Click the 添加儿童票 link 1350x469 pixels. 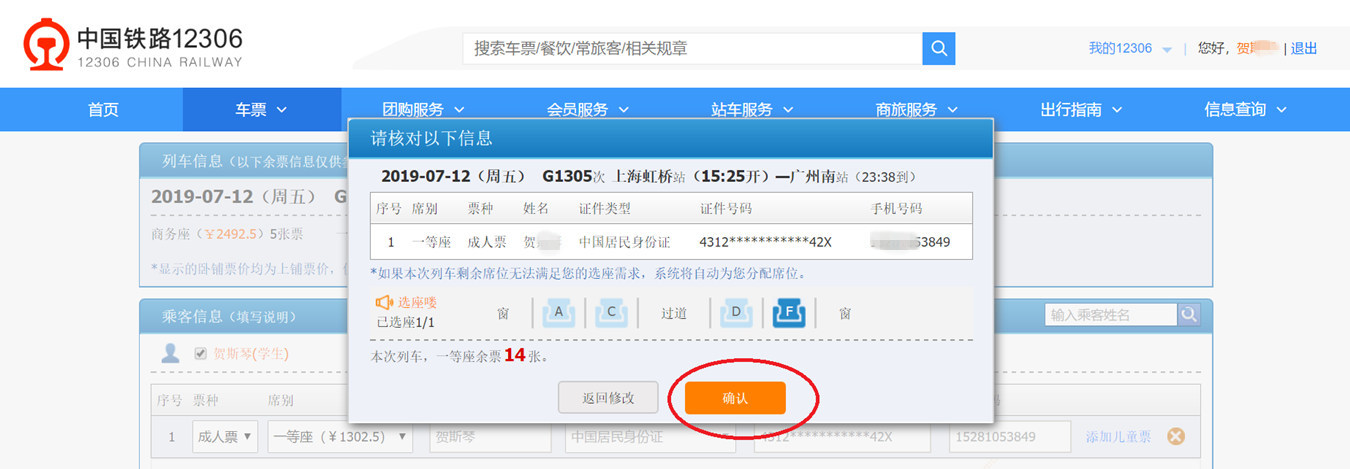pyautogui.click(x=1118, y=437)
